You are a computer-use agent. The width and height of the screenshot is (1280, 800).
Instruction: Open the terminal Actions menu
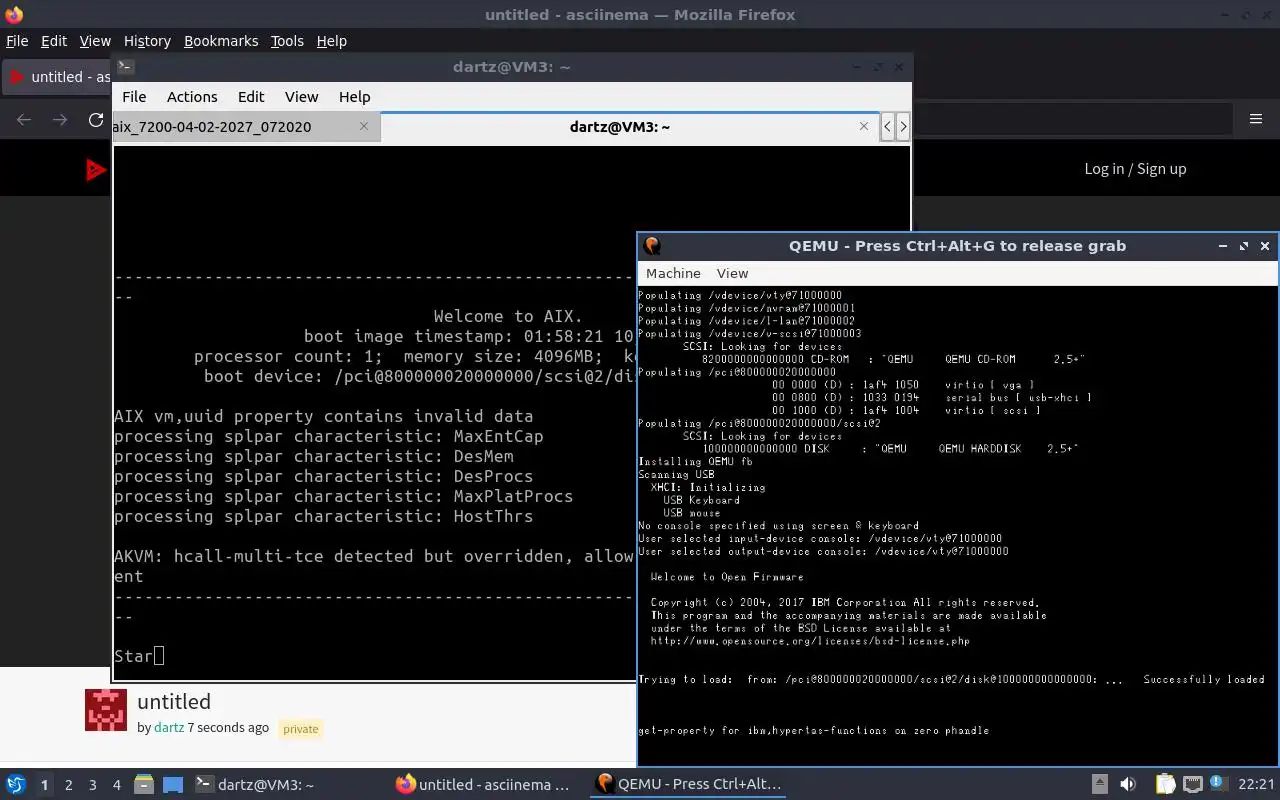tap(192, 97)
